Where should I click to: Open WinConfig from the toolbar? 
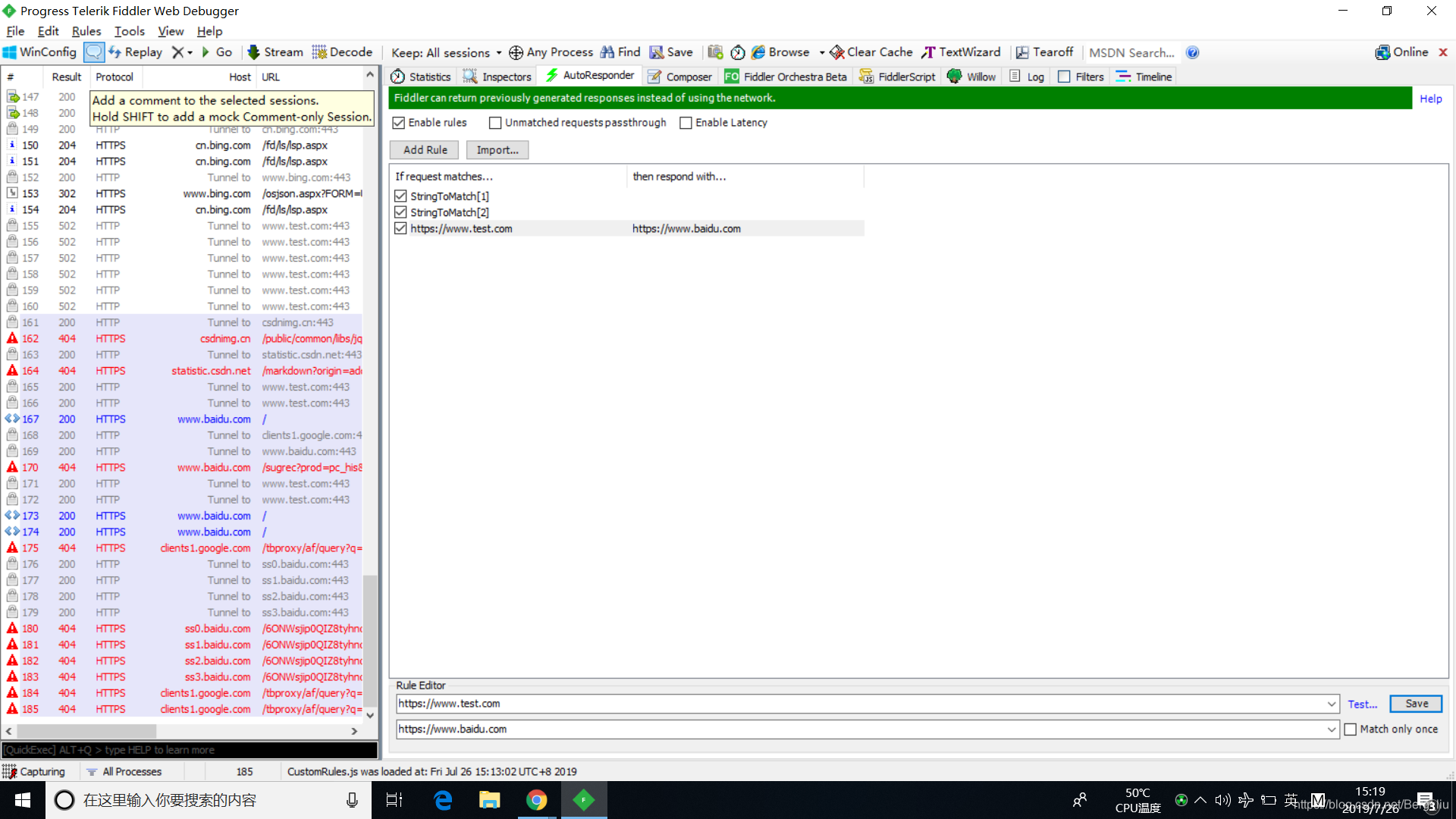coord(39,52)
